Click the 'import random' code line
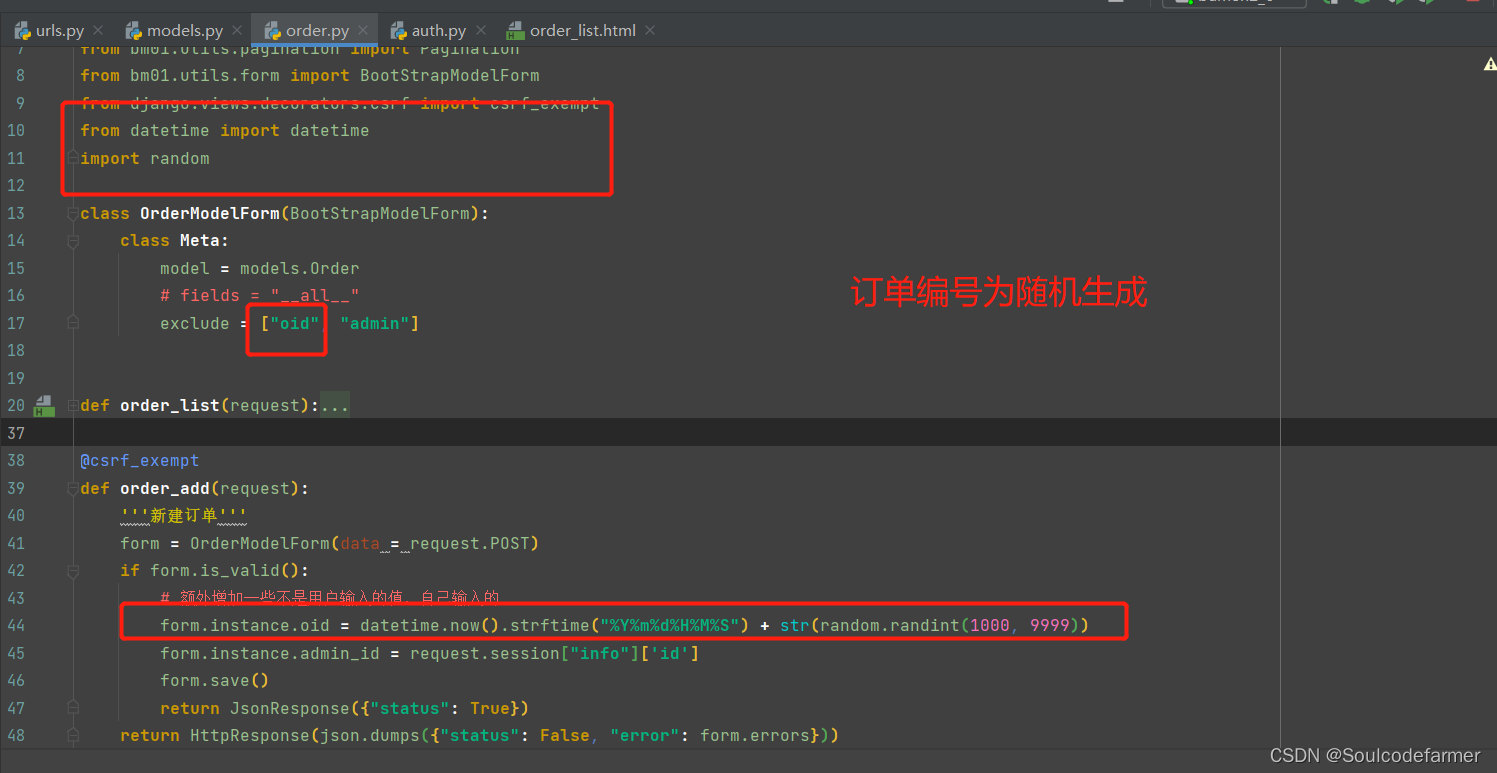The width and height of the screenshot is (1497, 773). point(145,158)
